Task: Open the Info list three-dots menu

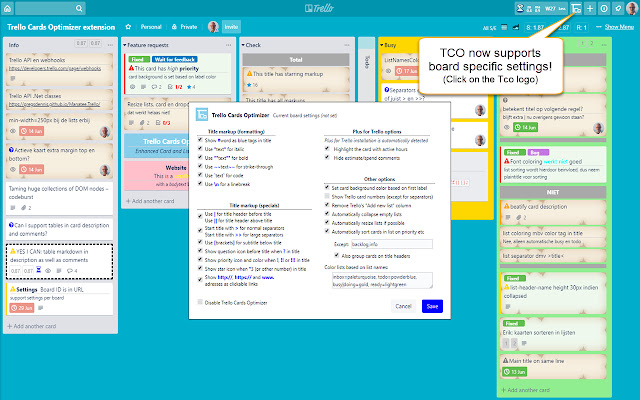Action: [110, 45]
